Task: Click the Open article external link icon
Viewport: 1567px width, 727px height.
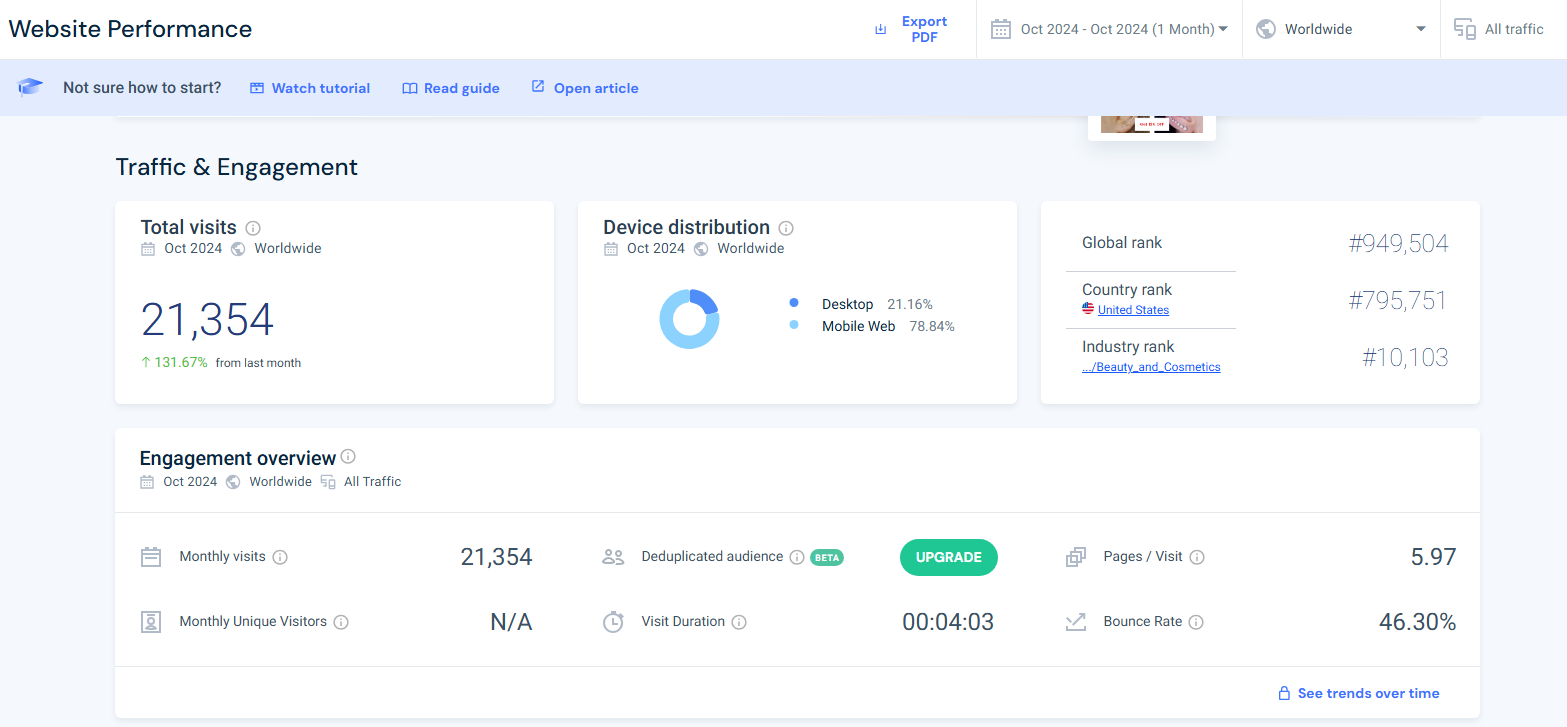Action: 538,87
